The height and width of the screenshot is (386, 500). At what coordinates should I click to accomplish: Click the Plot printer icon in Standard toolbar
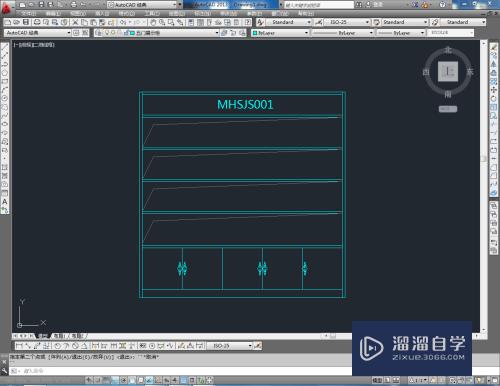(x=37, y=22)
